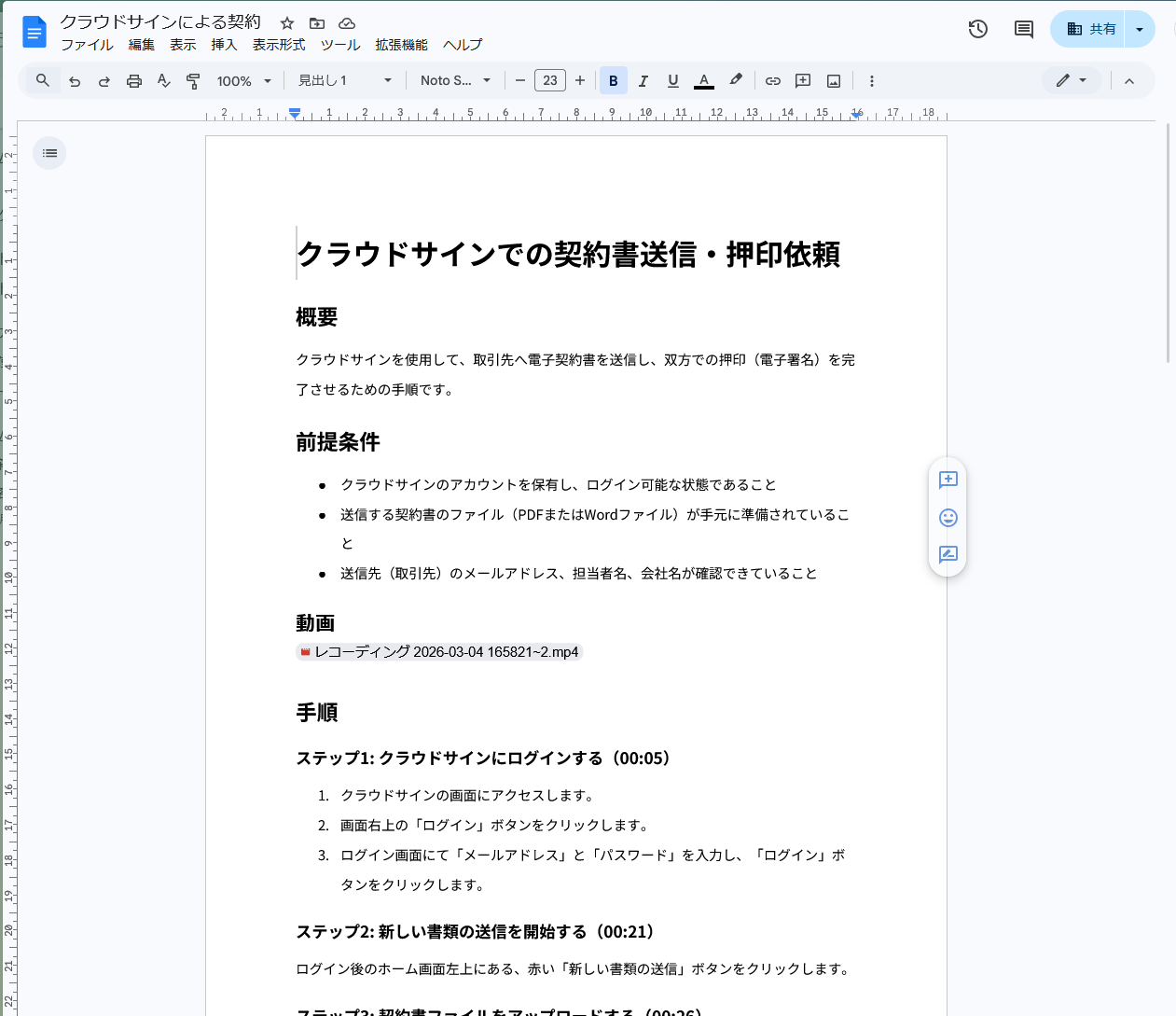The width and height of the screenshot is (1176, 1016).
Task: Add comment from the side margin widget
Action: (x=948, y=480)
